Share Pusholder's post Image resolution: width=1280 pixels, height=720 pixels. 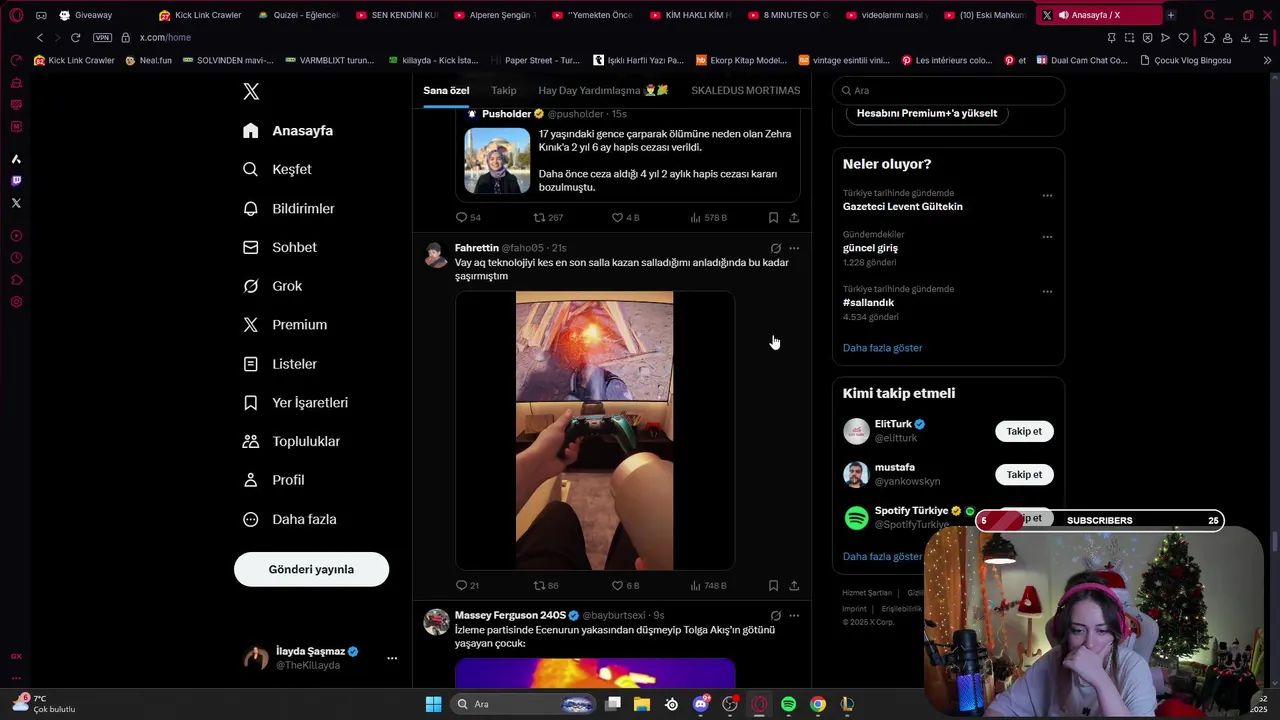coord(794,217)
